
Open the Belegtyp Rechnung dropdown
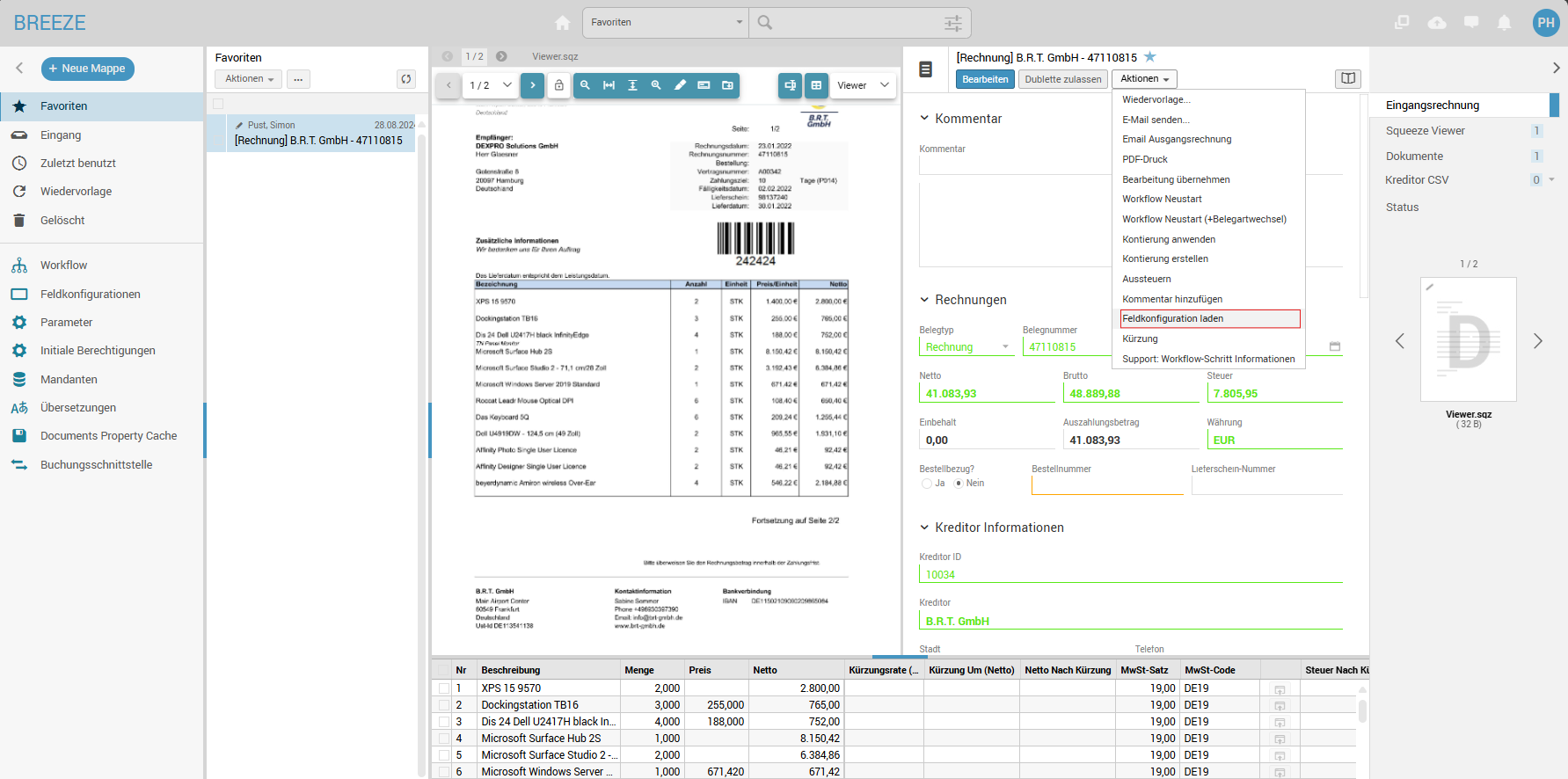coord(967,347)
